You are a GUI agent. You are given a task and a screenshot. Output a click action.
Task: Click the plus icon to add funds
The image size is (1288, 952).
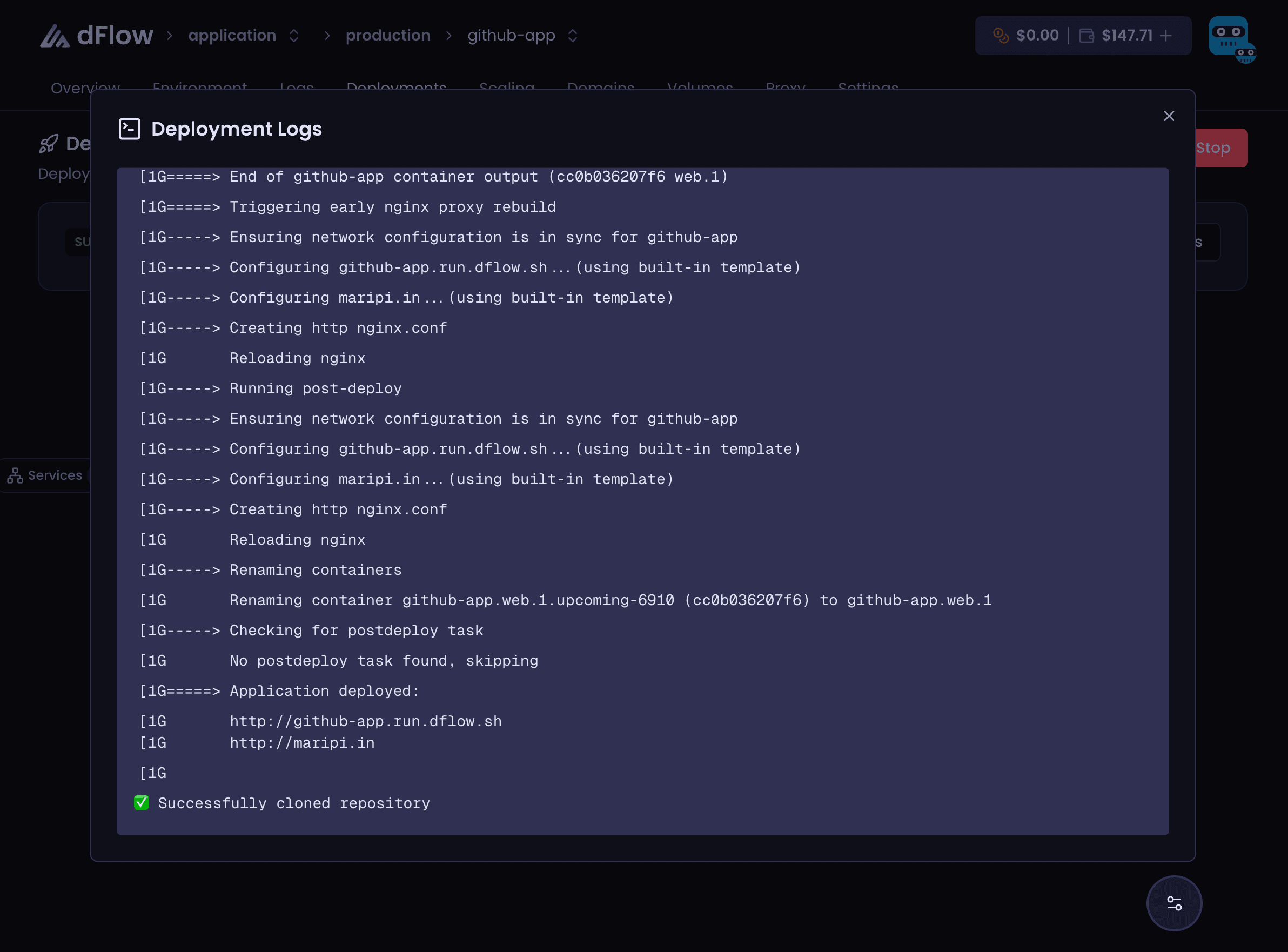(x=1166, y=36)
